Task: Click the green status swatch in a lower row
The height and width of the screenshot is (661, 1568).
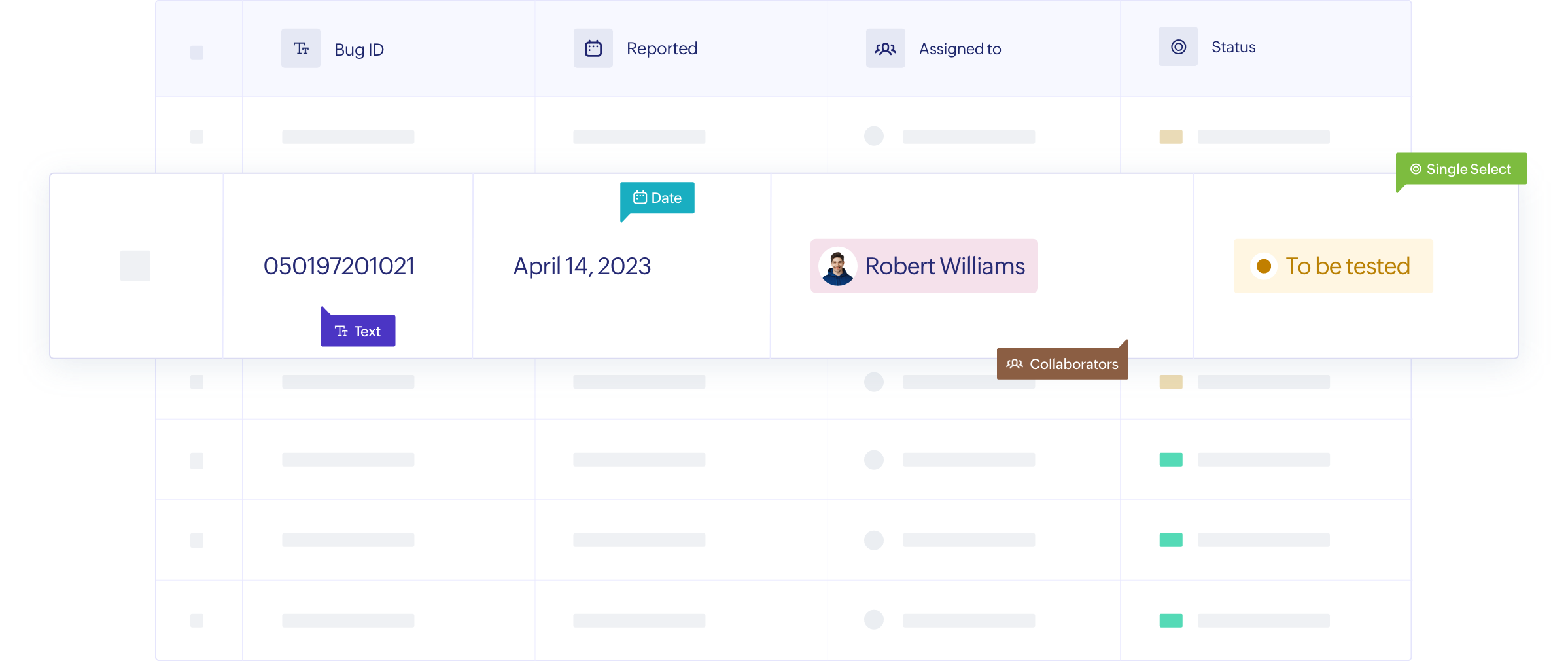Action: [1171, 460]
